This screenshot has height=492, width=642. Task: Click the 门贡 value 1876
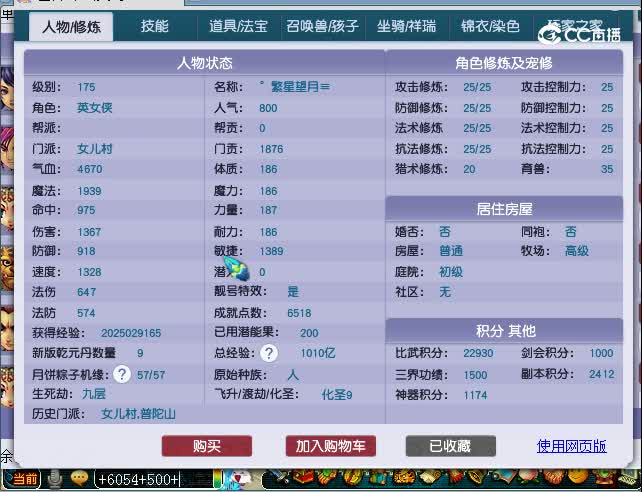271,149
